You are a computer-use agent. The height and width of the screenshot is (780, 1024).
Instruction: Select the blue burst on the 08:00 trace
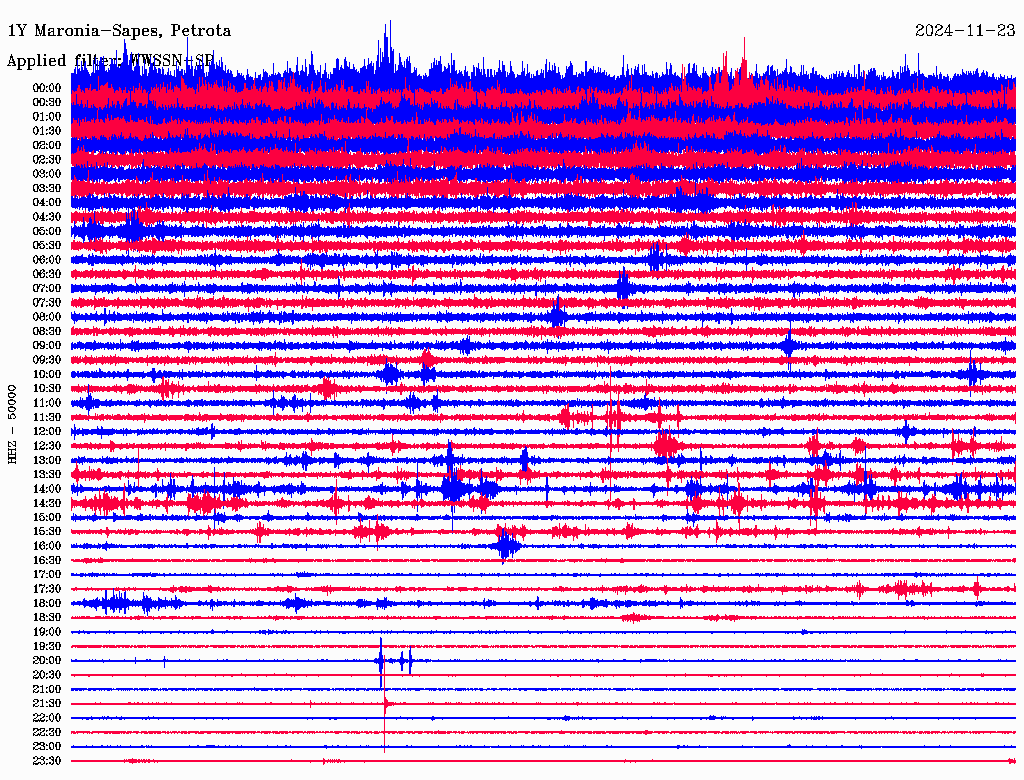(558, 316)
